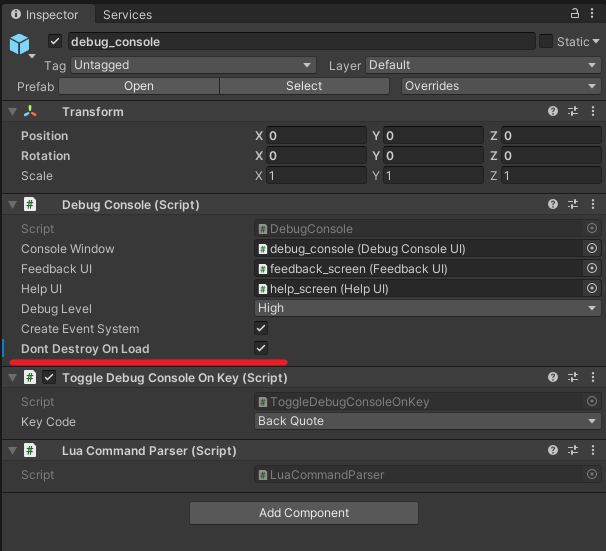Click object picker for Feedback UI field

click(x=592, y=269)
